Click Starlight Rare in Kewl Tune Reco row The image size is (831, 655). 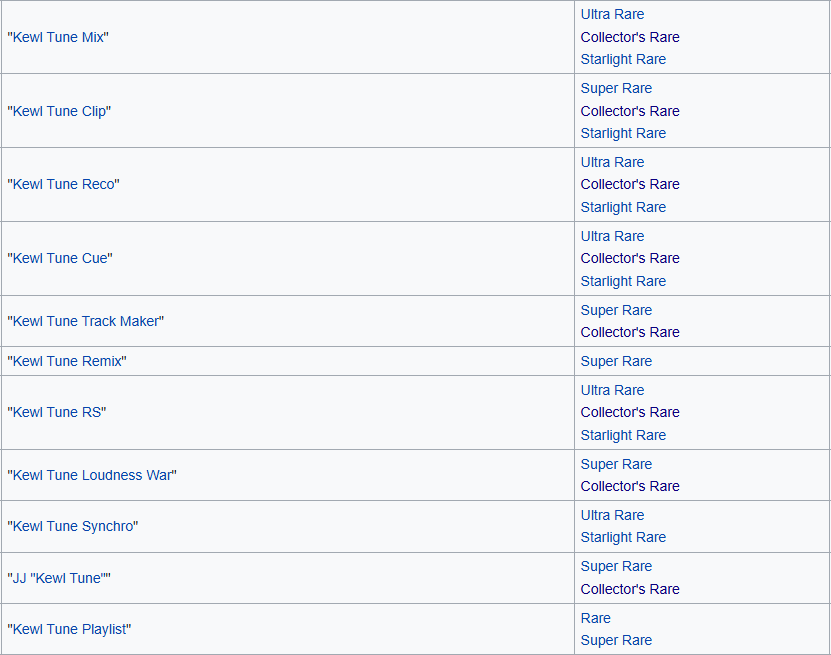click(x=623, y=207)
